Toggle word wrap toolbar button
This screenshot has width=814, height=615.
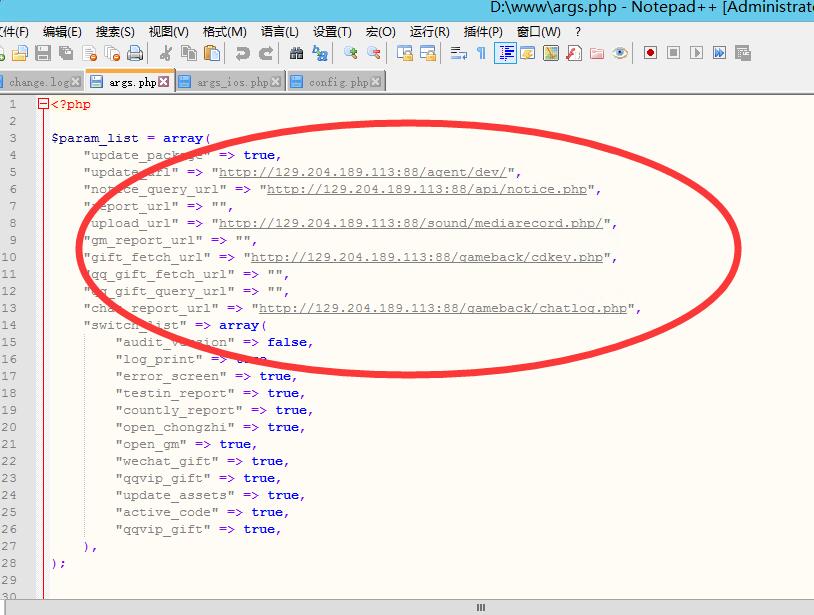(x=459, y=53)
